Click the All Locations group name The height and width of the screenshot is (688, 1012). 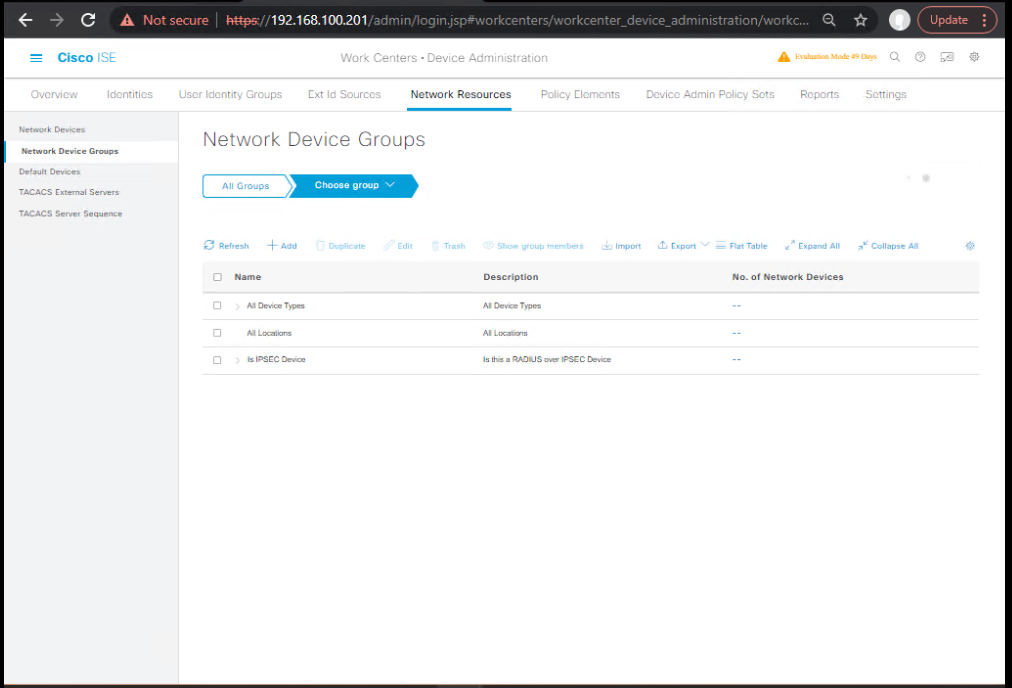[269, 333]
